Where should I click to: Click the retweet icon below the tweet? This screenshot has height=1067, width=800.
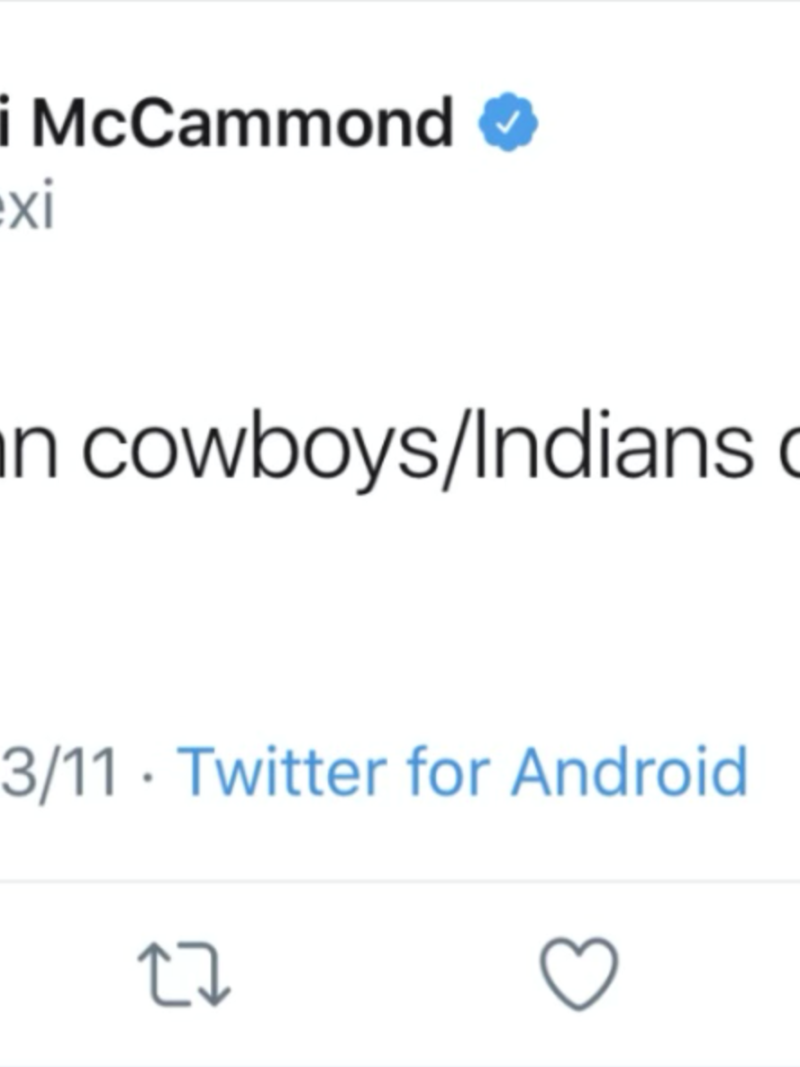[183, 976]
